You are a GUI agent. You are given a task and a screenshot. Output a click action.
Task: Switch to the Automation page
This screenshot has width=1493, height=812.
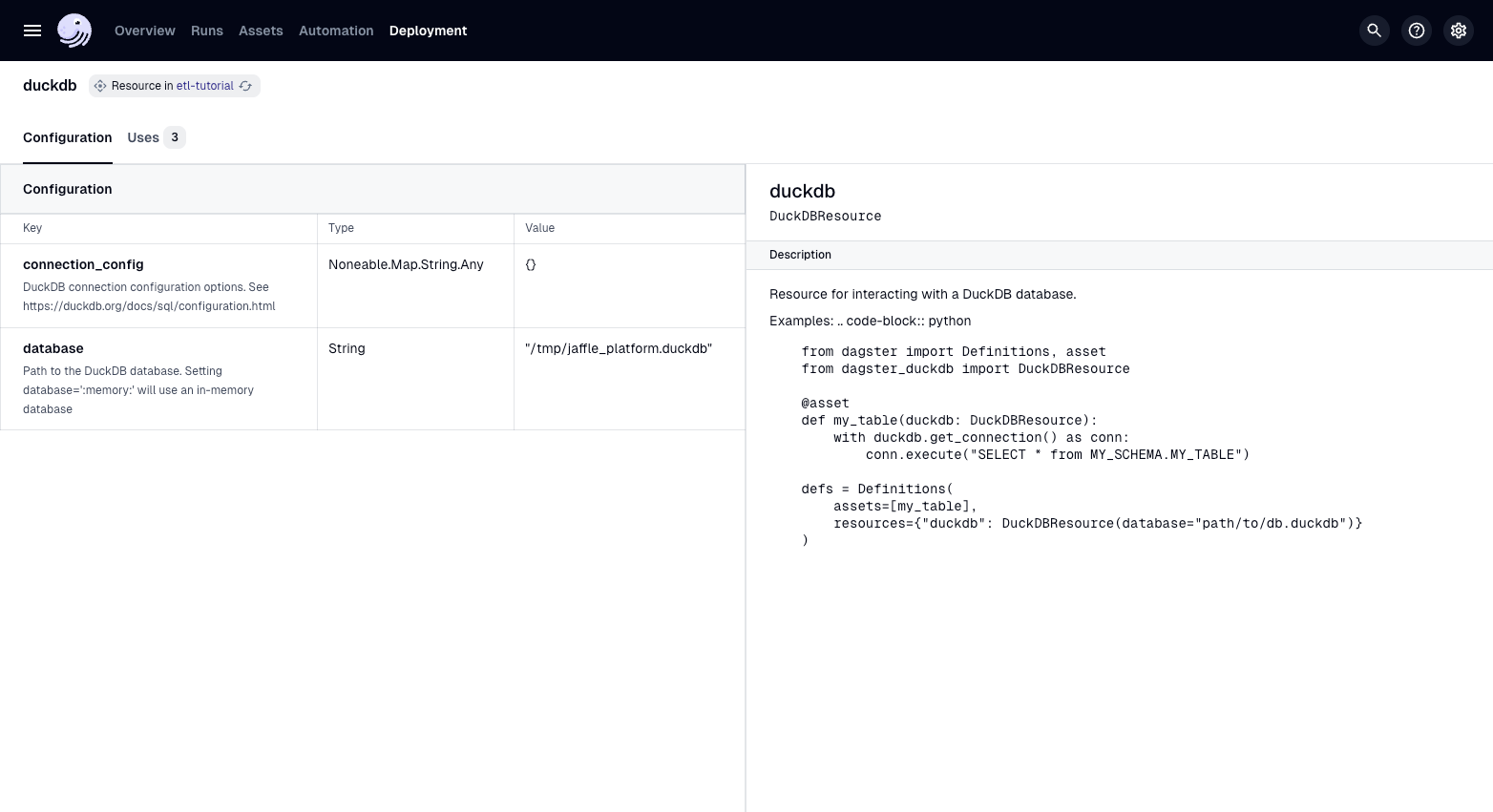point(336,31)
